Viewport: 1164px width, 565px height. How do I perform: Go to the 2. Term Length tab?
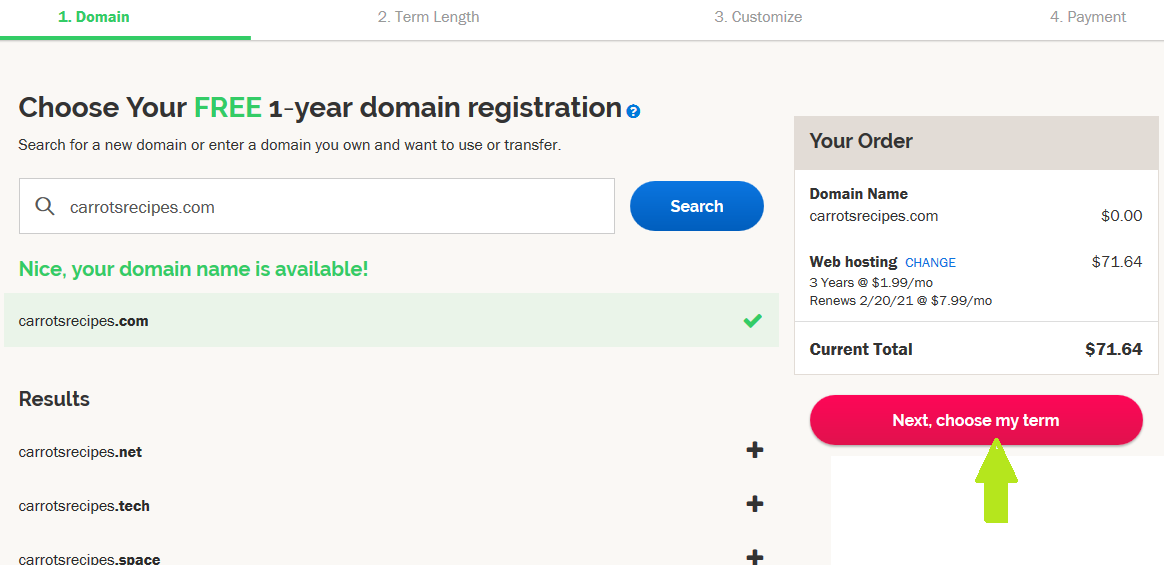coord(428,17)
